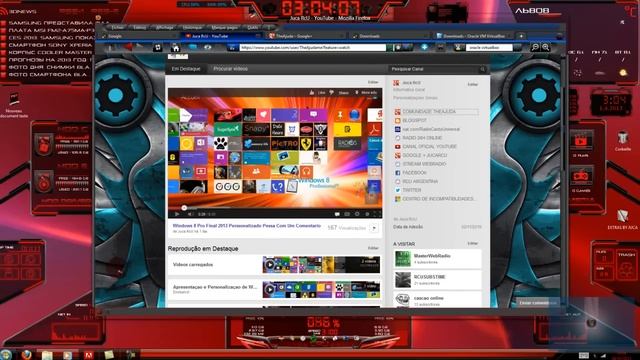Viewport: 640px width, 360px height.
Task: Play the Apresentação e Personalização playlist thumbnail
Action: (321, 289)
